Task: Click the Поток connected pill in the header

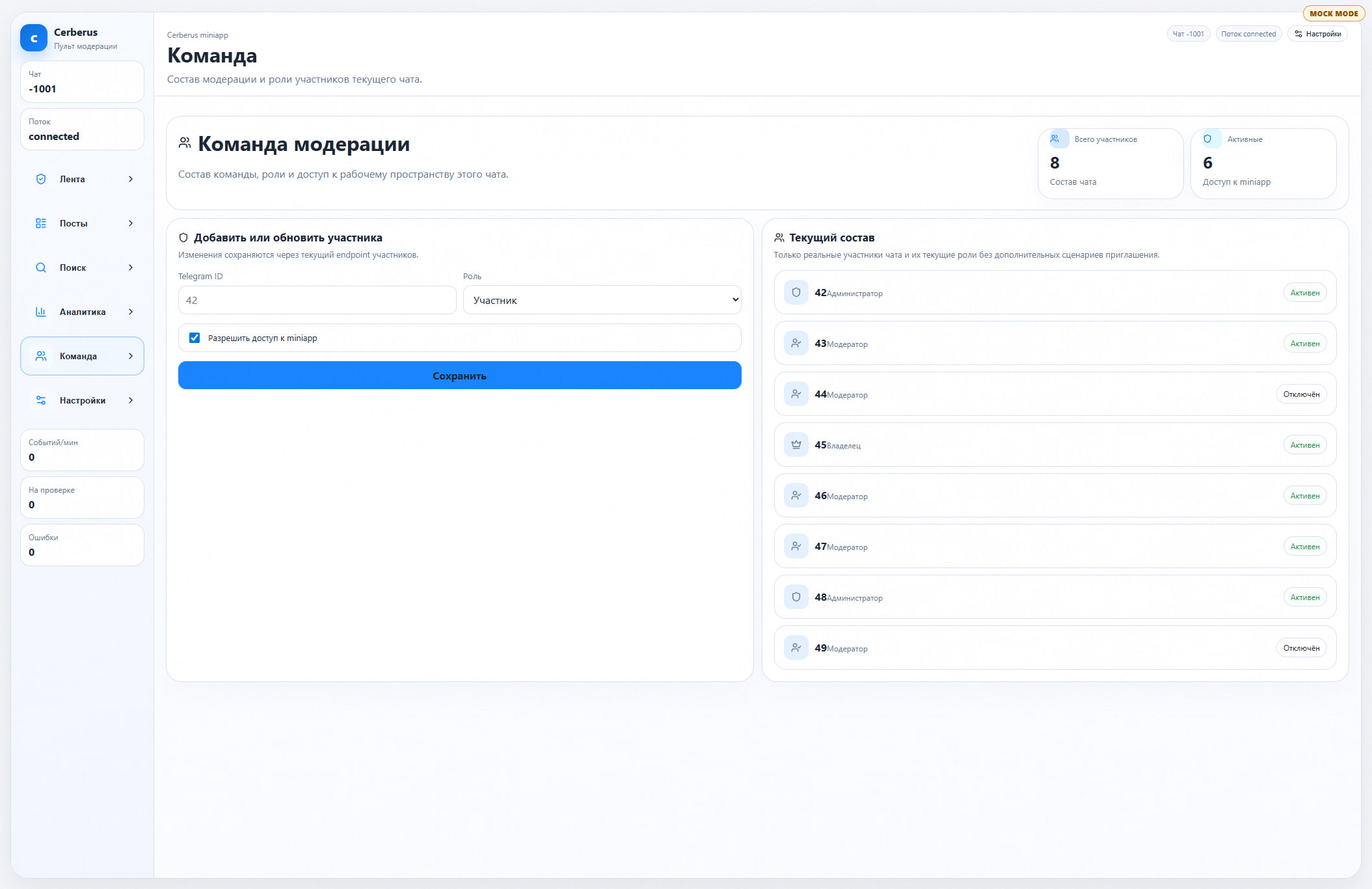Action: coord(1248,34)
